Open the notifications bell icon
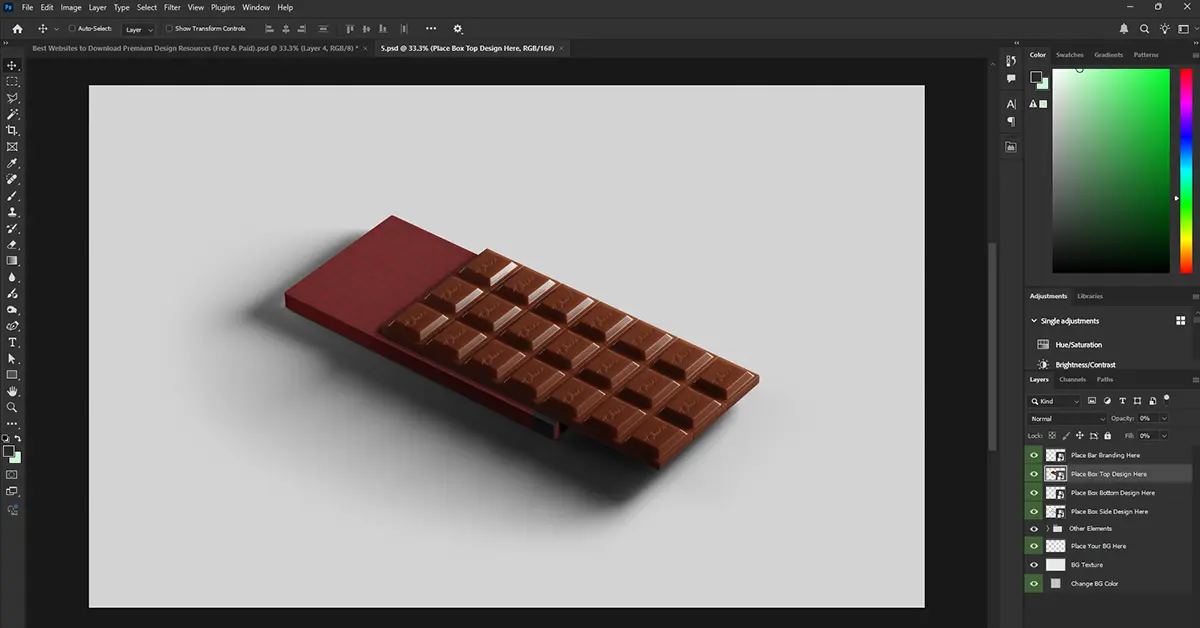This screenshot has height=628, width=1200. pos(1124,29)
